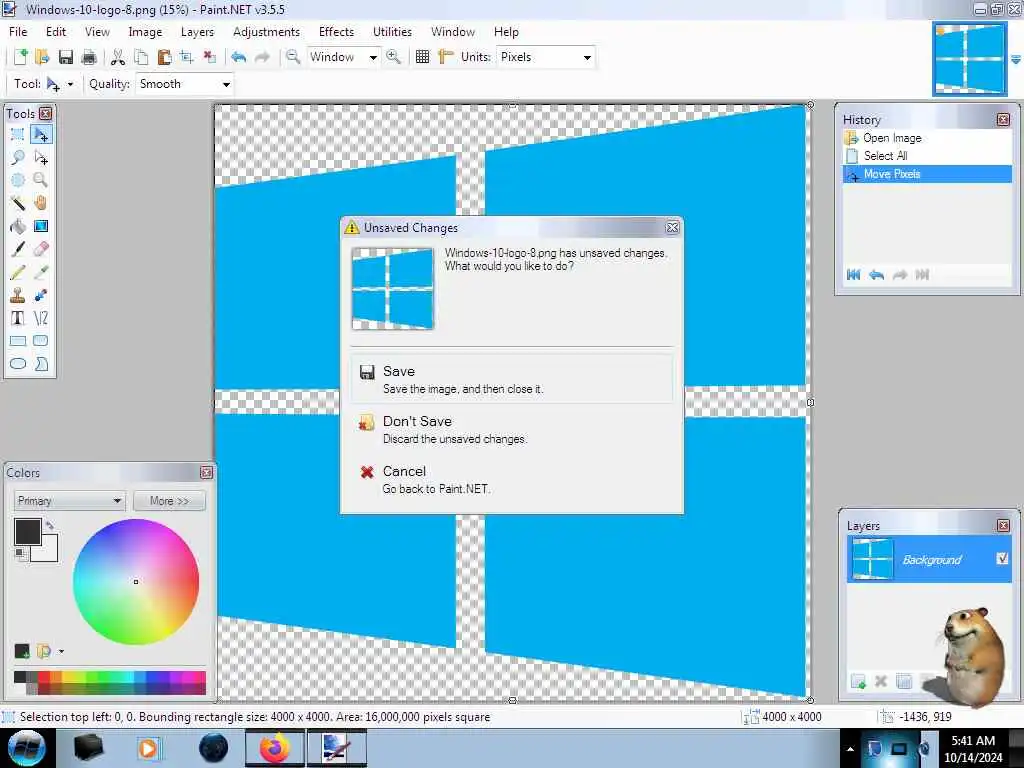Open the 'Primary' color selector dropdown
1024x768 pixels.
69,501
